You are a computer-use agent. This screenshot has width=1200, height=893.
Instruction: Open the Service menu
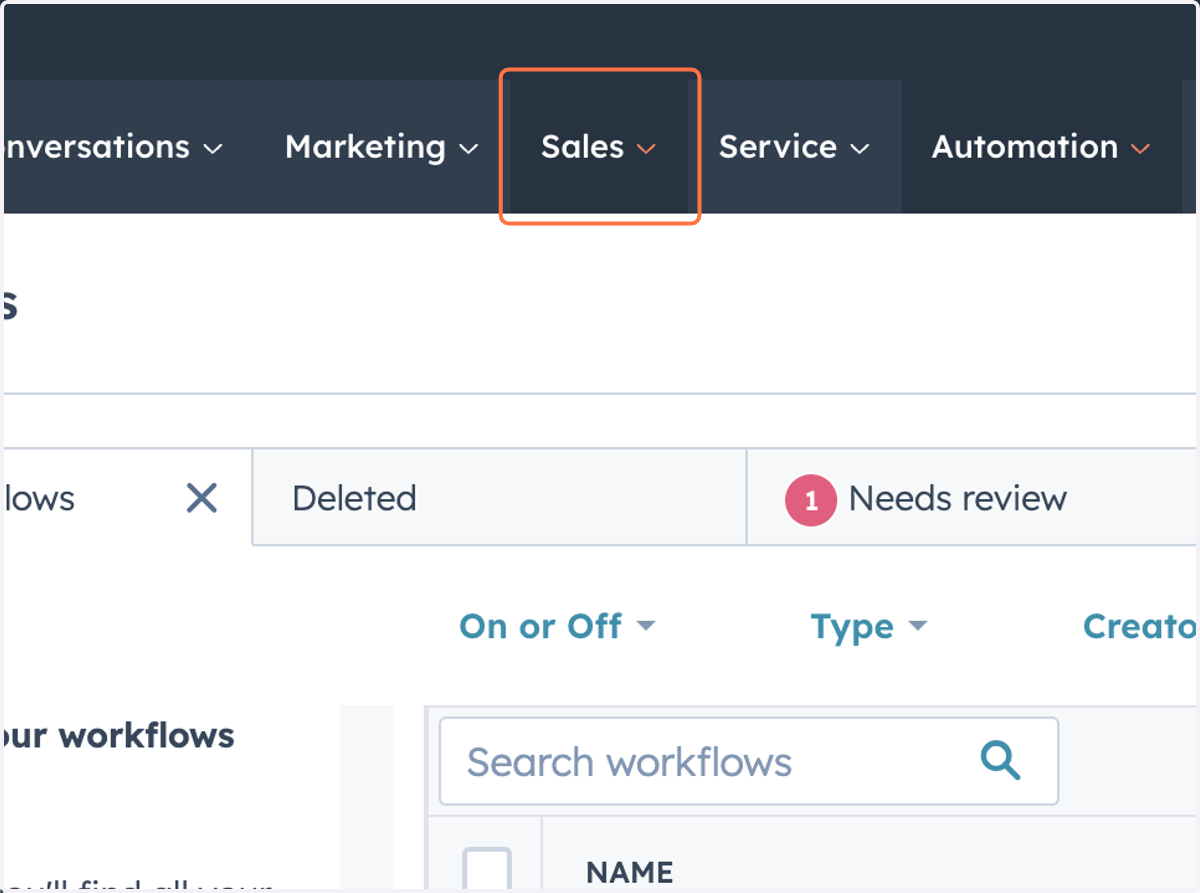point(794,147)
